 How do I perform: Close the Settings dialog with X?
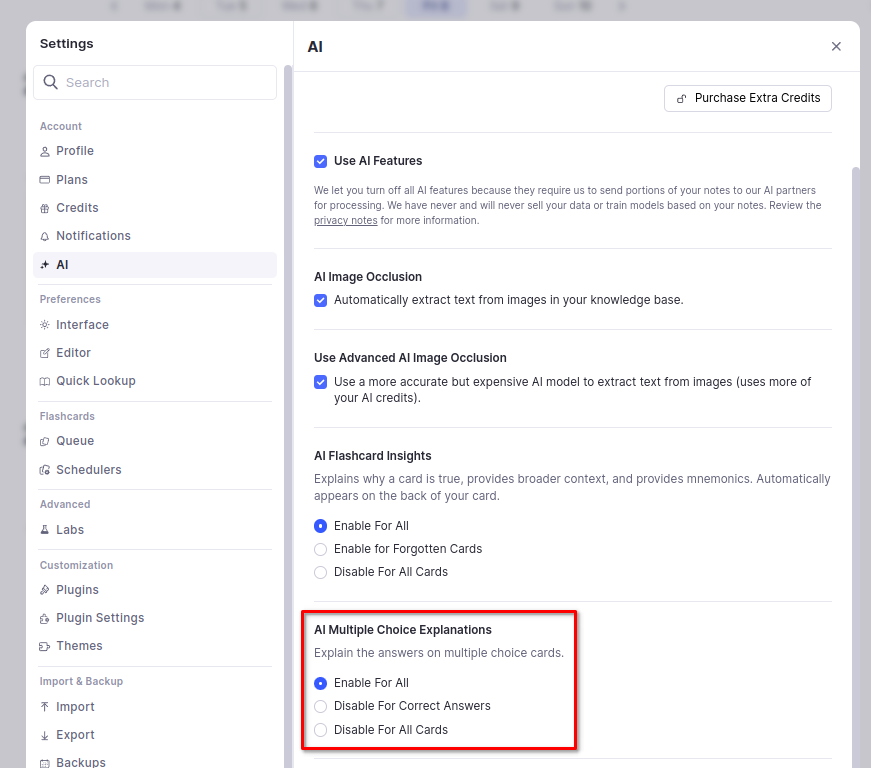pyautogui.click(x=836, y=47)
